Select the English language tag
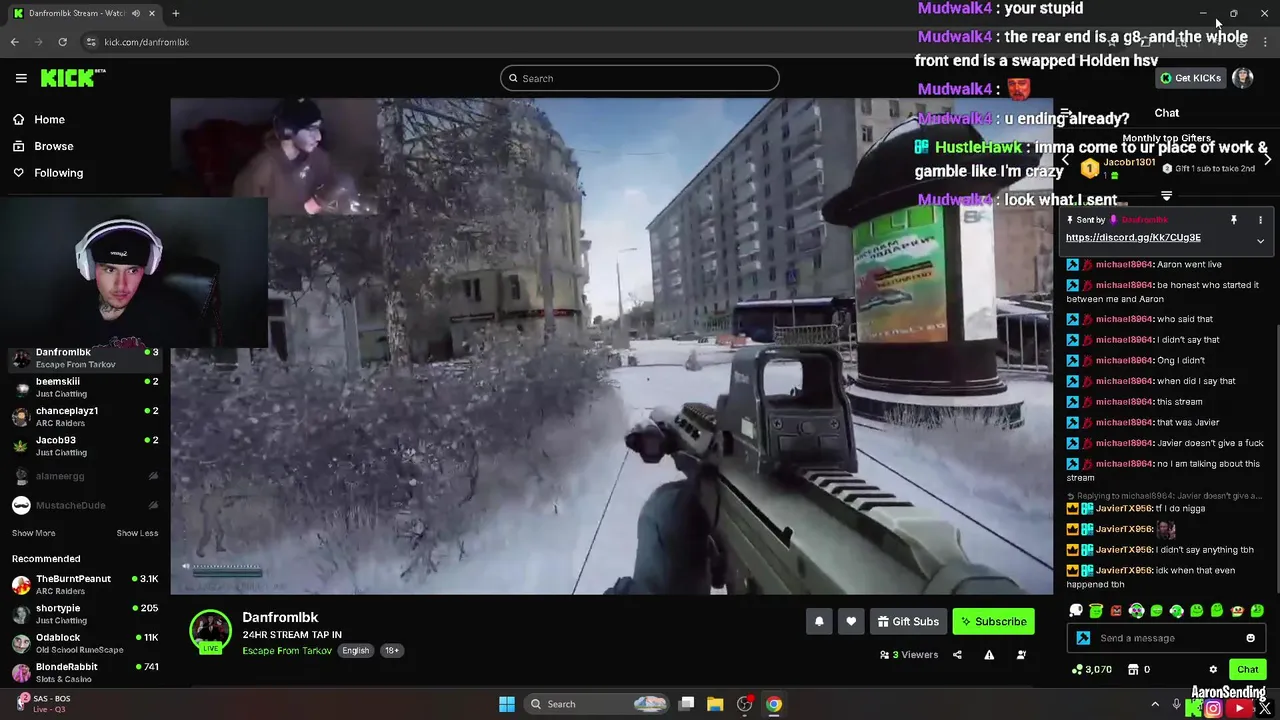This screenshot has height=720, width=1280. [355, 650]
